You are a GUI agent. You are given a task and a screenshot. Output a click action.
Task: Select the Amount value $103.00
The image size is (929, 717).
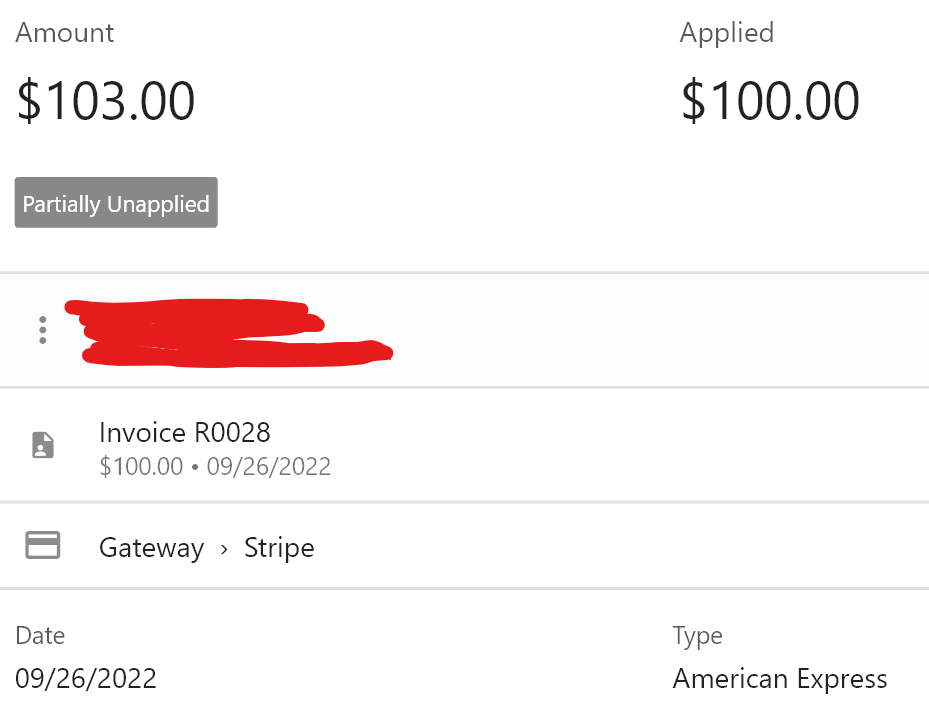[x=106, y=100]
